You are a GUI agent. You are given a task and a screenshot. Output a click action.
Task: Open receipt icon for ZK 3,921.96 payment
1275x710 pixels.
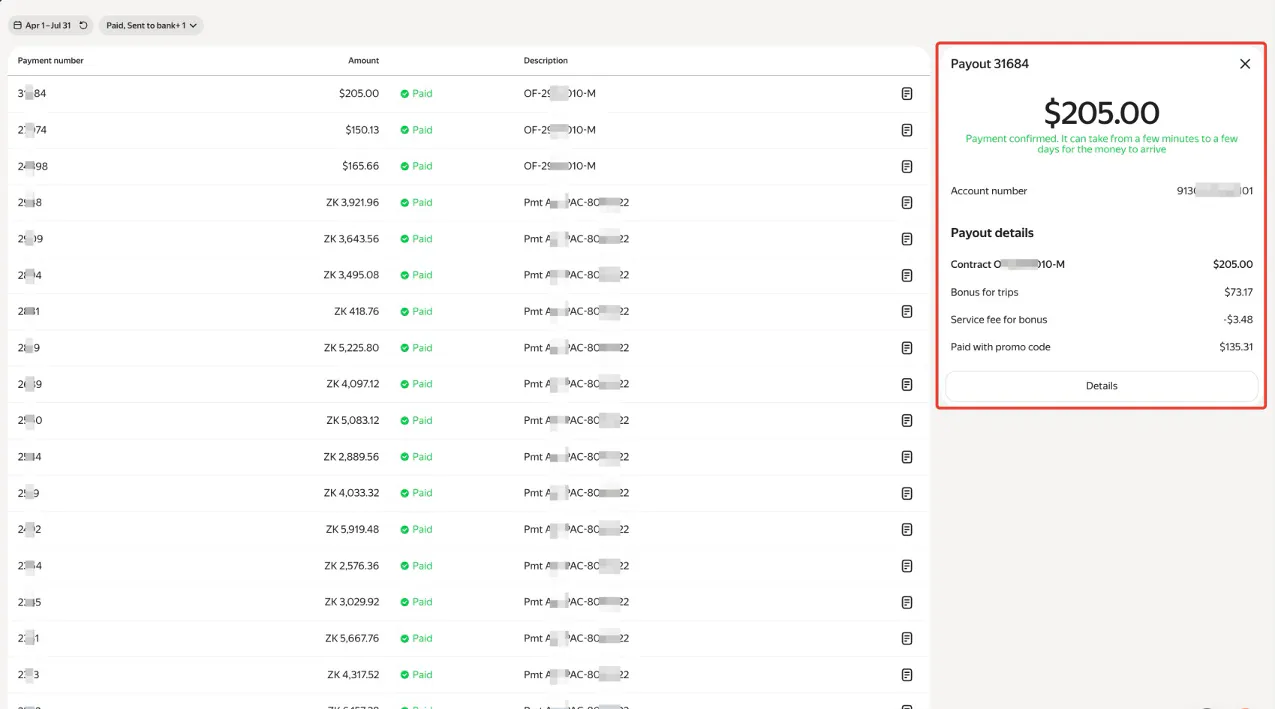coord(907,203)
